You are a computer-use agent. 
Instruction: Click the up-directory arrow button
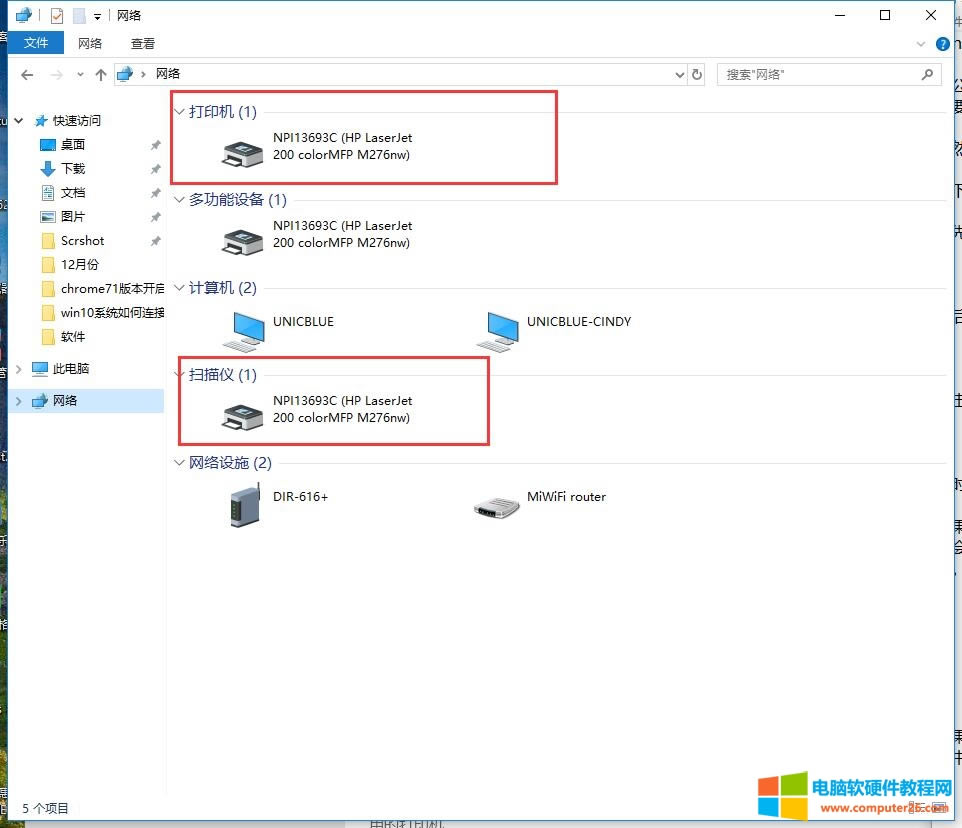100,75
